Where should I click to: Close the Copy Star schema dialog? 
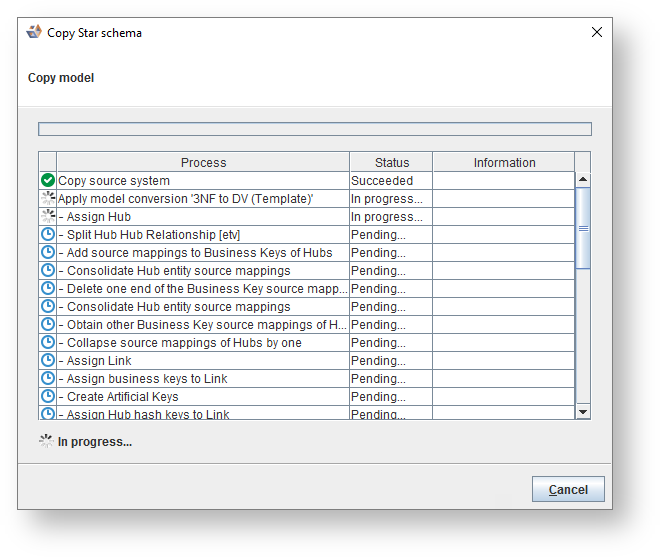pyautogui.click(x=597, y=32)
